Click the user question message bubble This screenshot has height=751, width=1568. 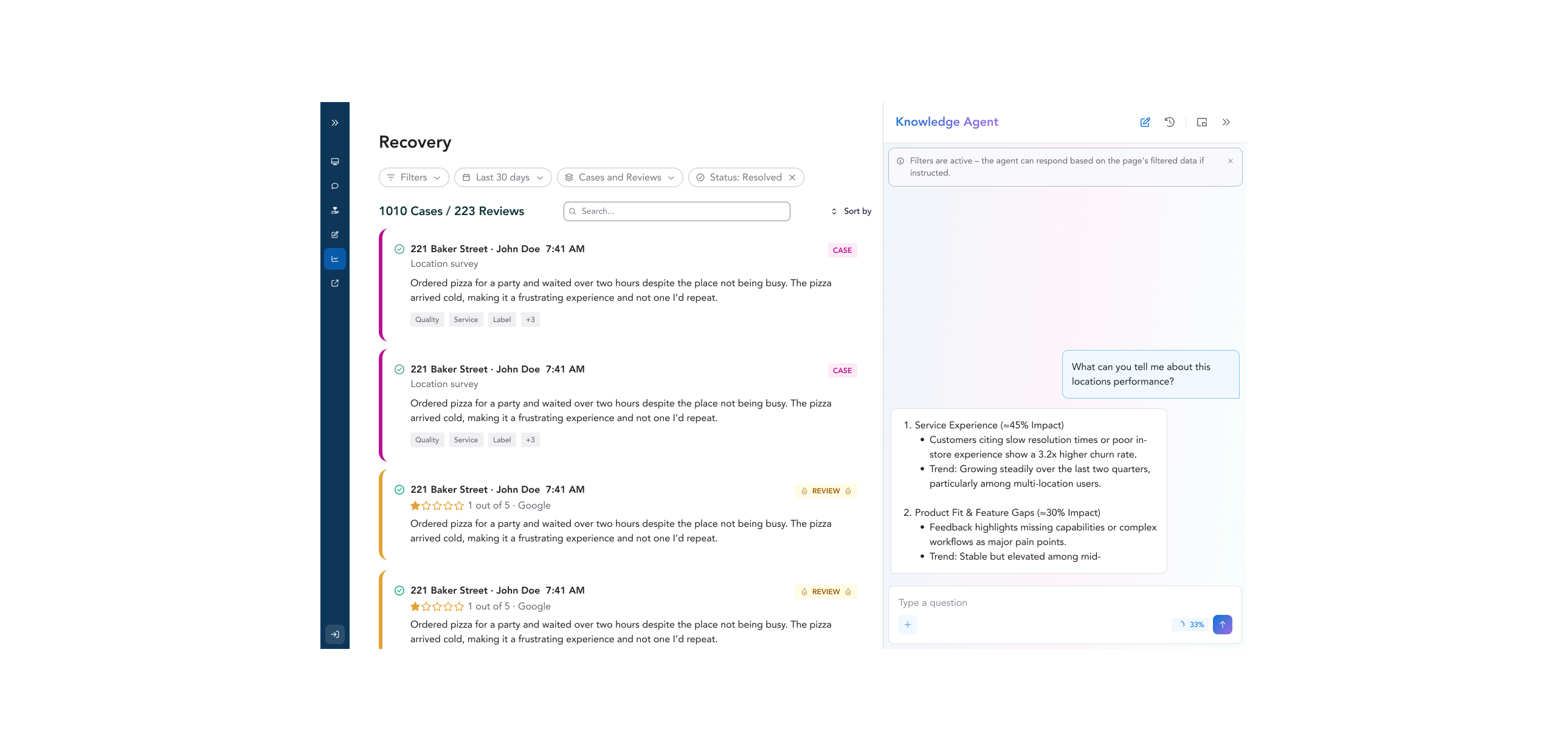pos(1150,374)
